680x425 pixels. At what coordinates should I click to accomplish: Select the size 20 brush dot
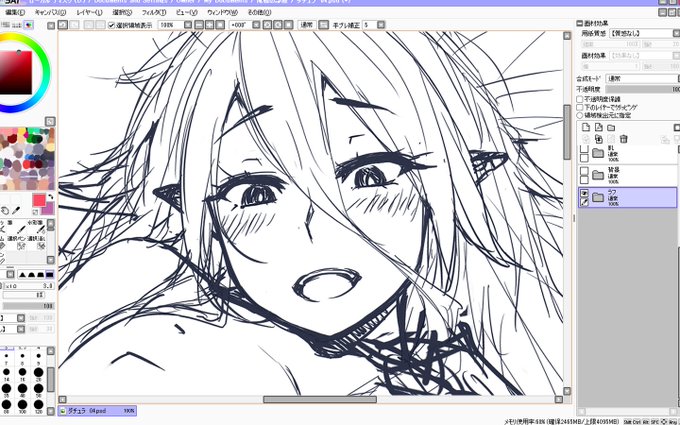point(39,374)
